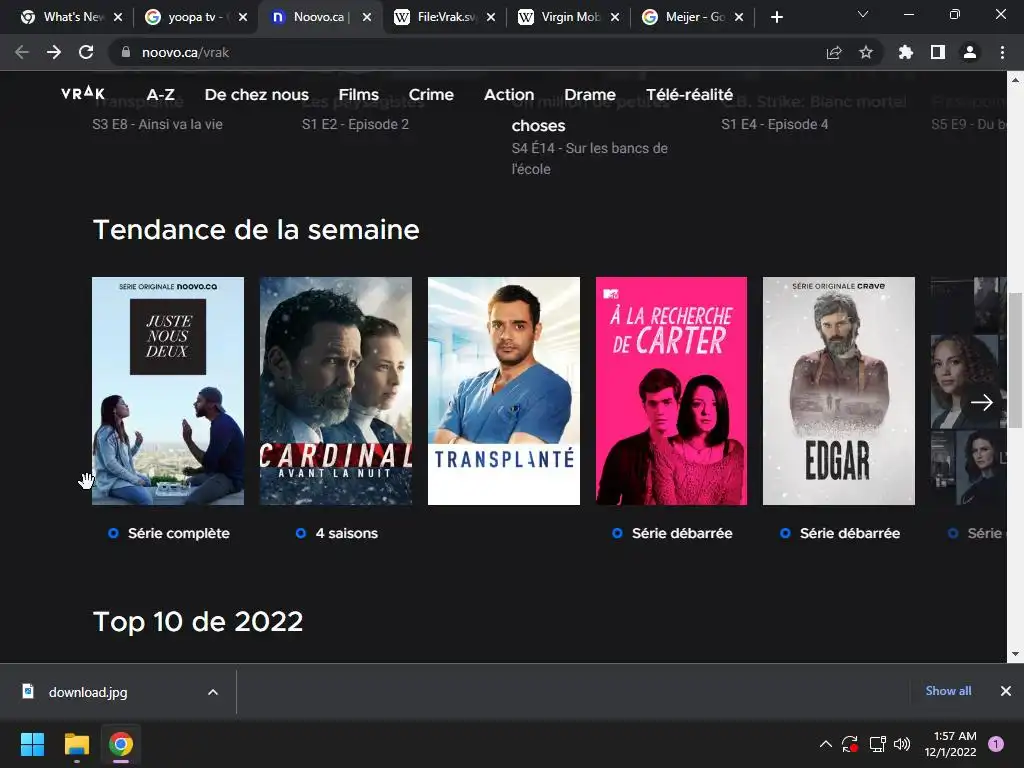Viewport: 1024px width, 768px height.
Task: Click the browser back arrow
Action: click(x=22, y=52)
